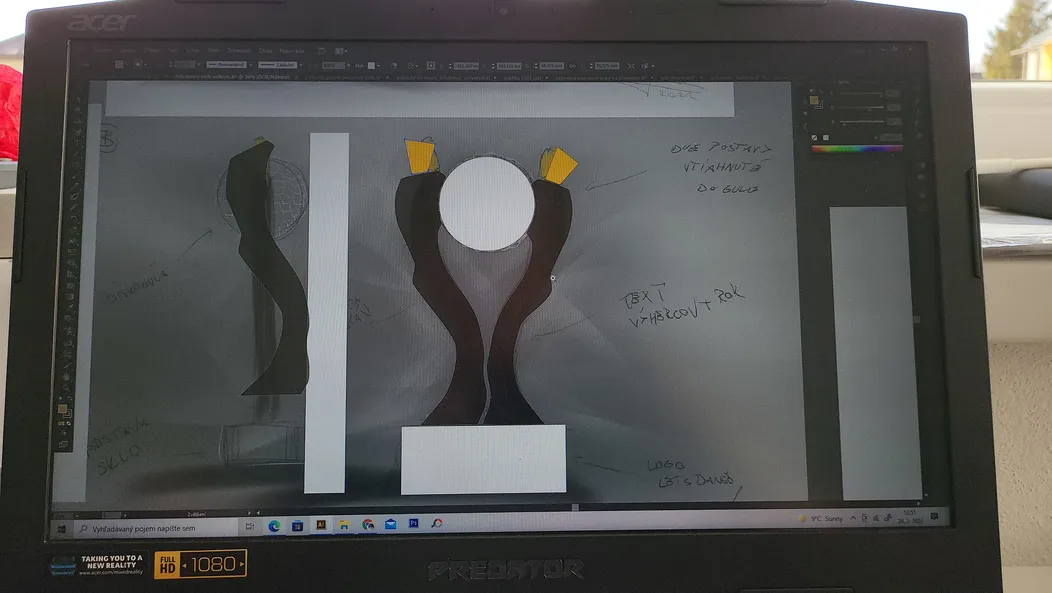Select the yellow fill swatch in the Color panel
Viewport: 1052px width, 593px height.
814,101
